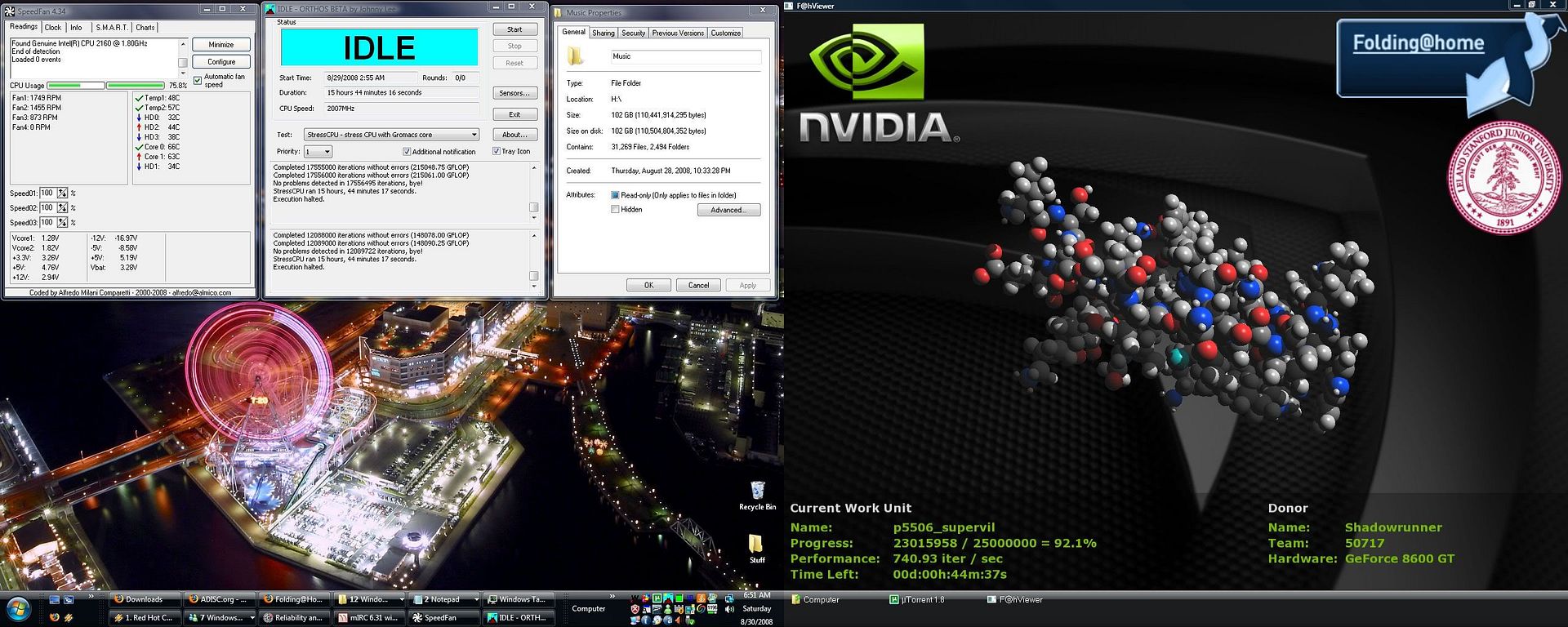
Task: Click the Winamp lightning icon in Quick Launch
Action: click(x=69, y=617)
